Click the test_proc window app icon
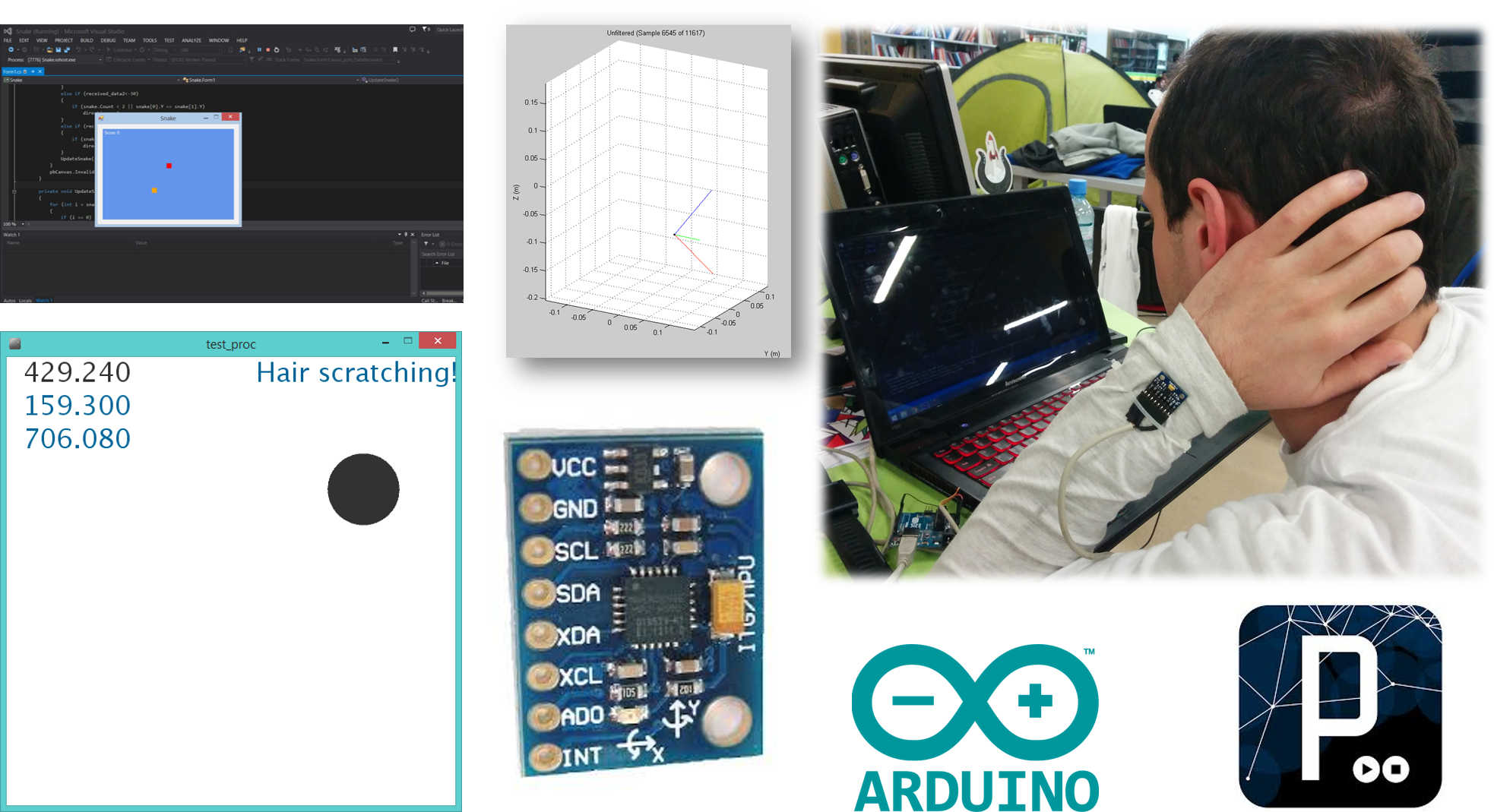The image size is (1494, 812). pos(14,343)
